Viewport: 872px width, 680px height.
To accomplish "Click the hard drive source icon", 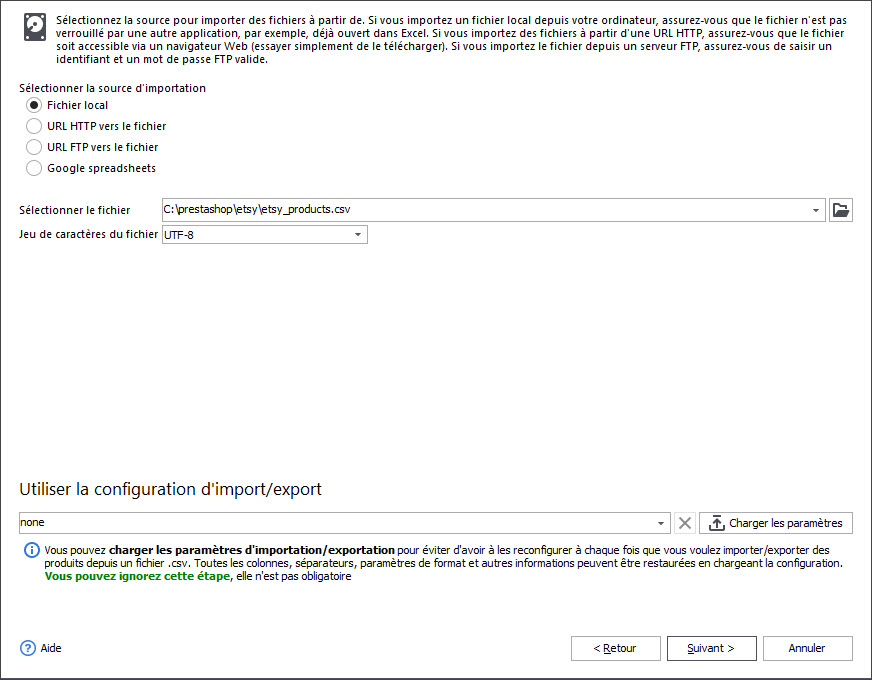I will tap(34, 27).
